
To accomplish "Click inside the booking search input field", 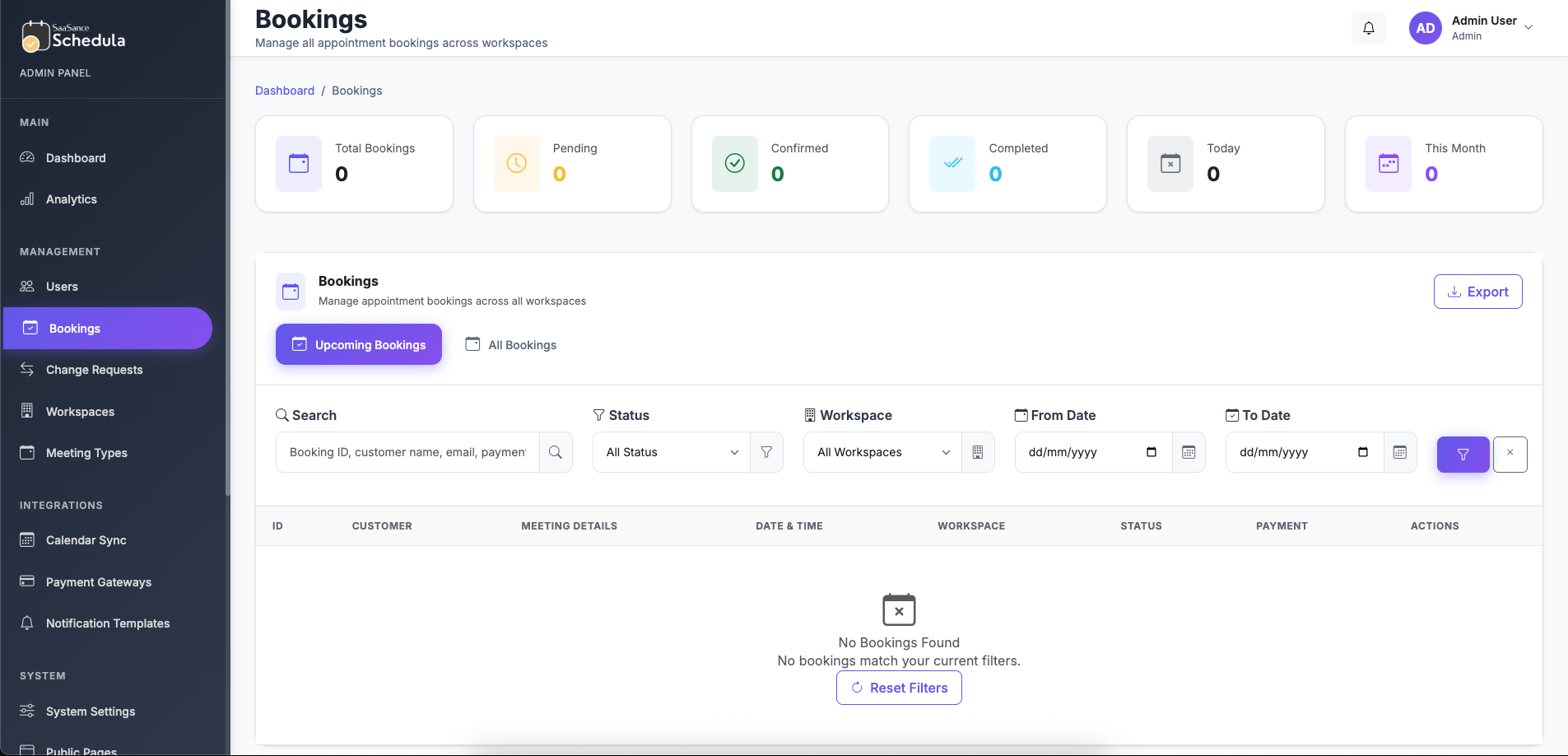I will (x=407, y=452).
